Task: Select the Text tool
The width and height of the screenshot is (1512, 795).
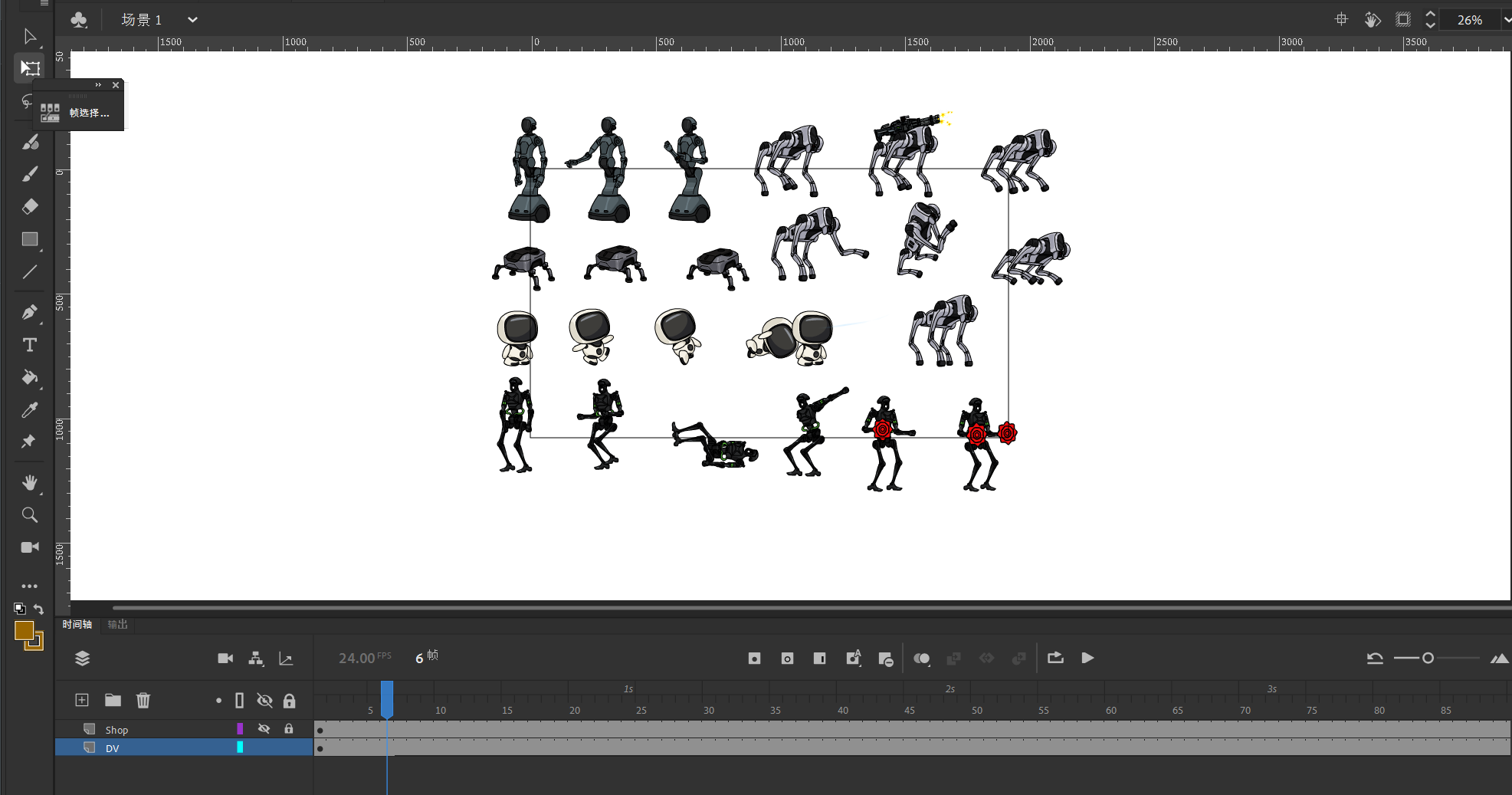Action: pyautogui.click(x=30, y=345)
